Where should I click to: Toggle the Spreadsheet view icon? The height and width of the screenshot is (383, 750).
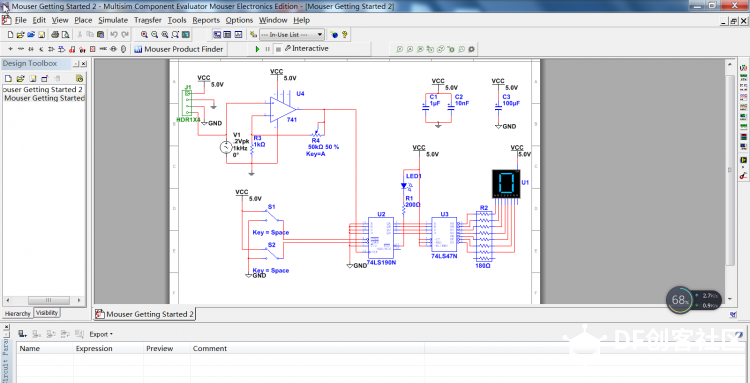[x=227, y=34]
